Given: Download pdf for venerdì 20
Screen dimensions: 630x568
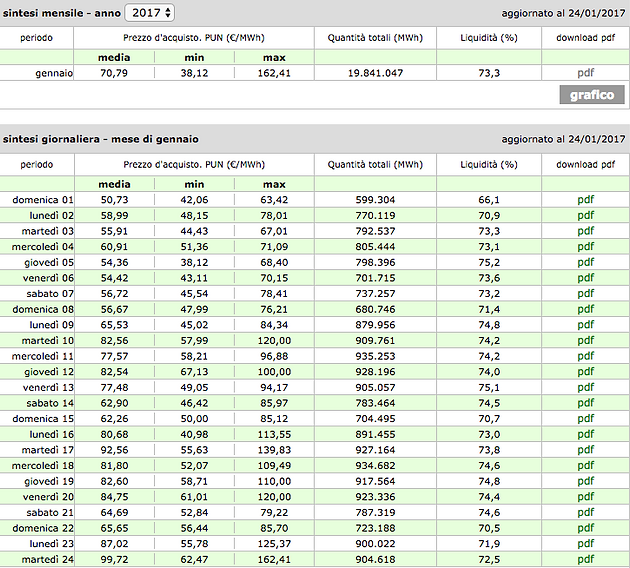Looking at the screenshot, I should click(x=585, y=497).
